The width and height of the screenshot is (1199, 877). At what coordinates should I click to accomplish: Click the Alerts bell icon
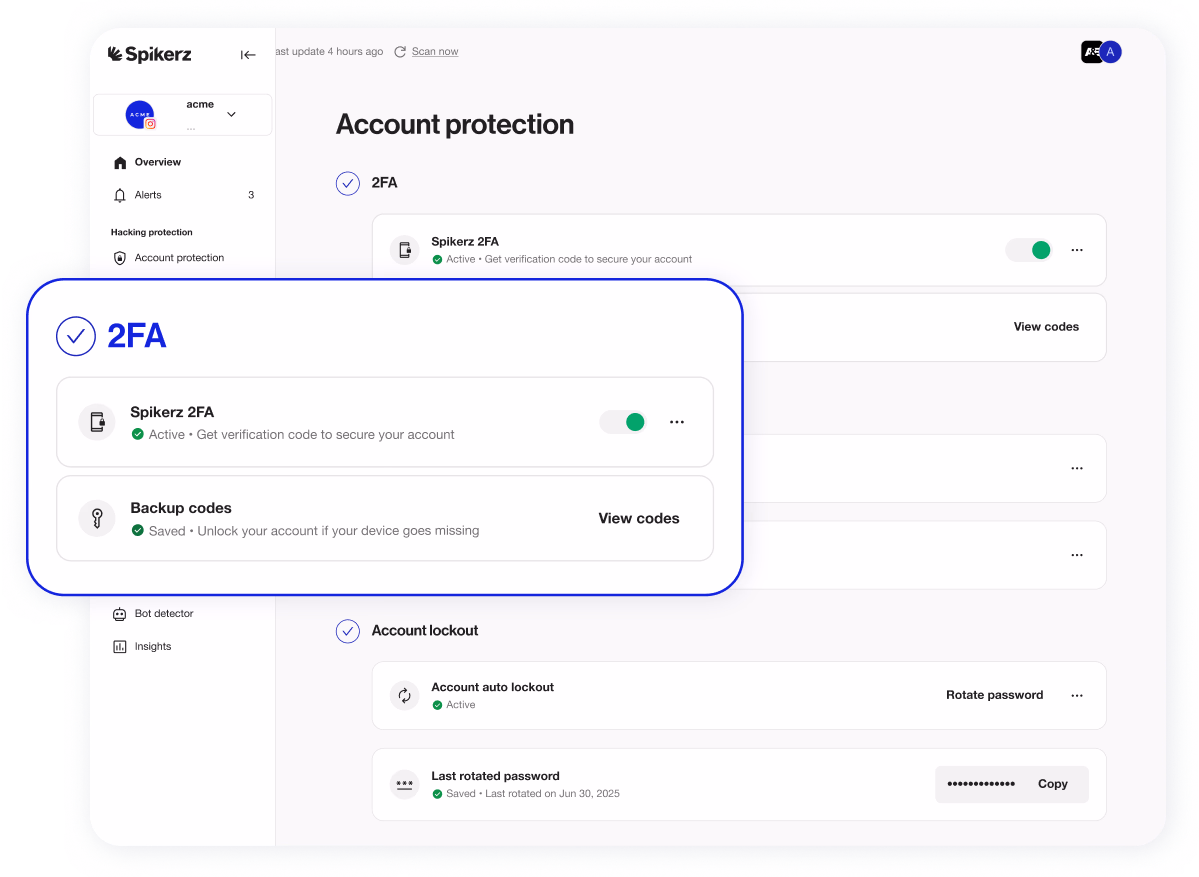click(x=120, y=195)
